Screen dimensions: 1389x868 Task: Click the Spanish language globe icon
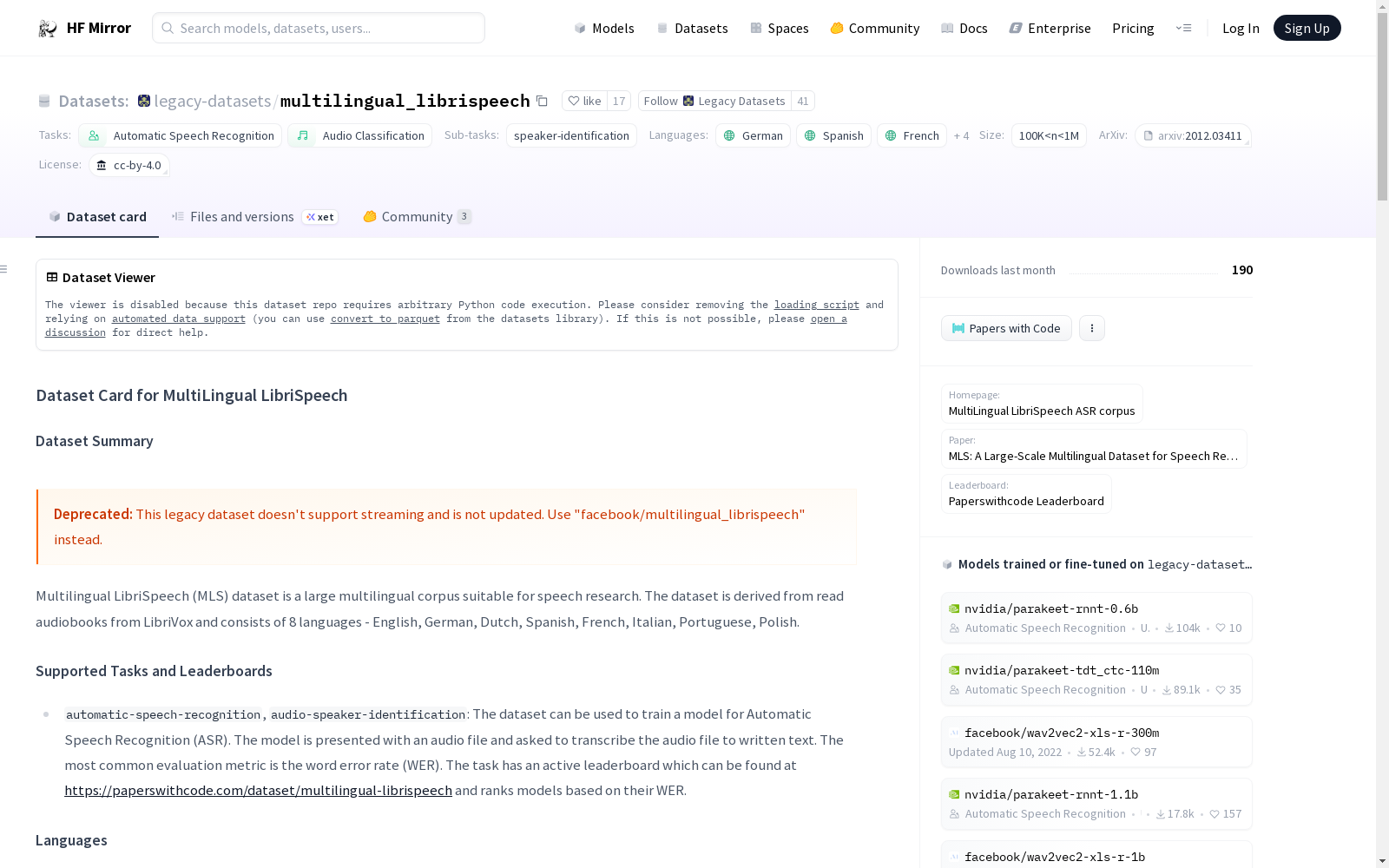(810, 135)
